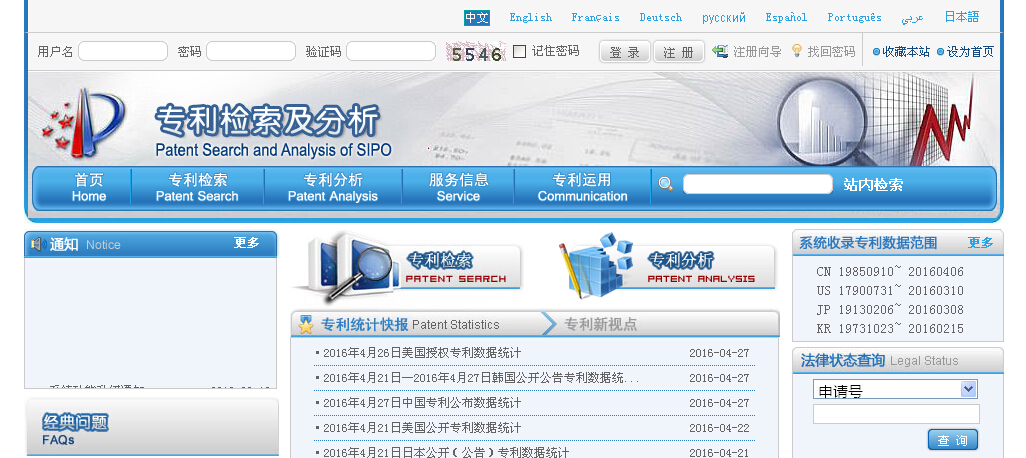Click the 站内检索 site search button
The image size is (1026, 458).
click(x=873, y=185)
